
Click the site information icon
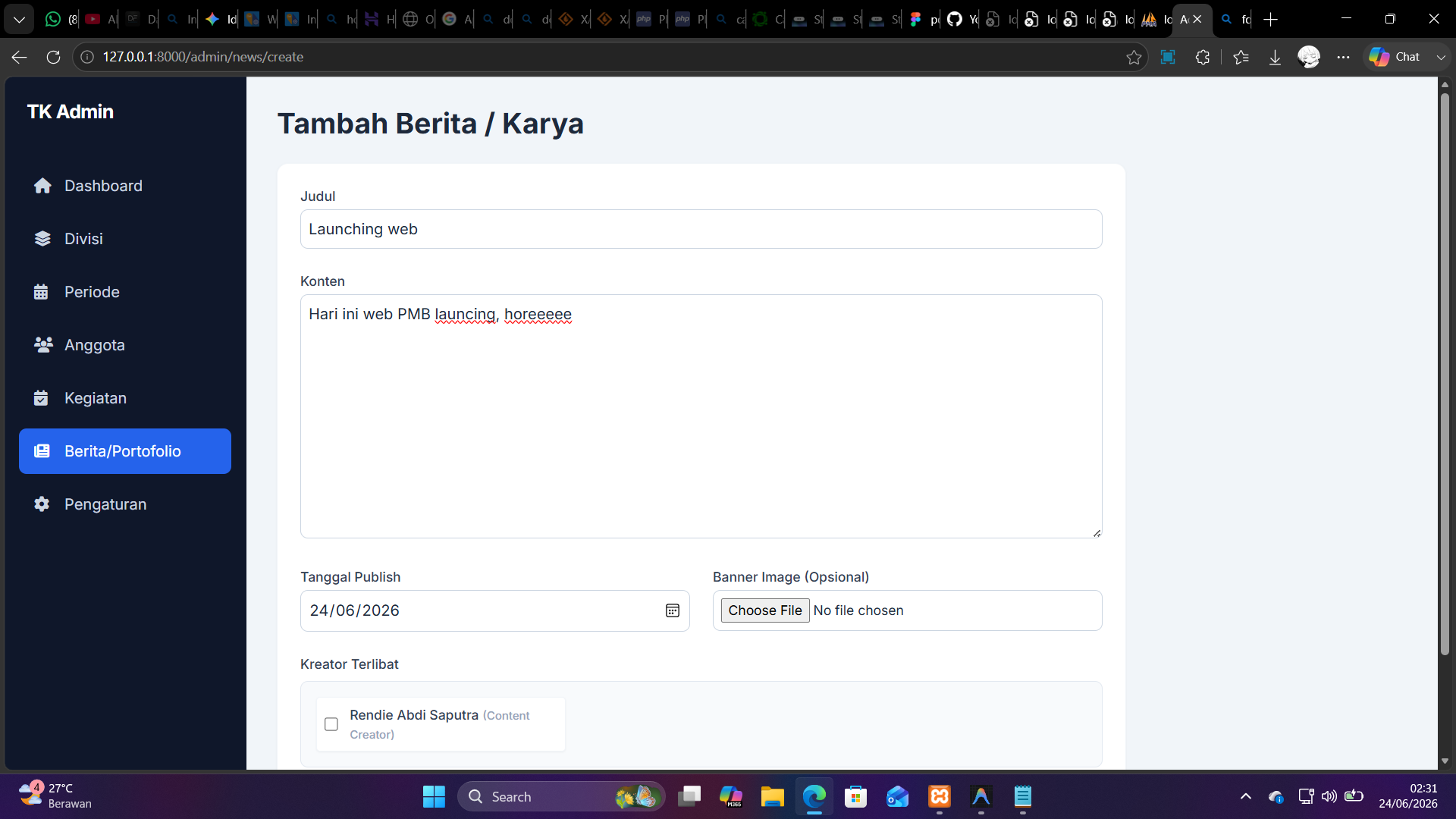click(87, 57)
